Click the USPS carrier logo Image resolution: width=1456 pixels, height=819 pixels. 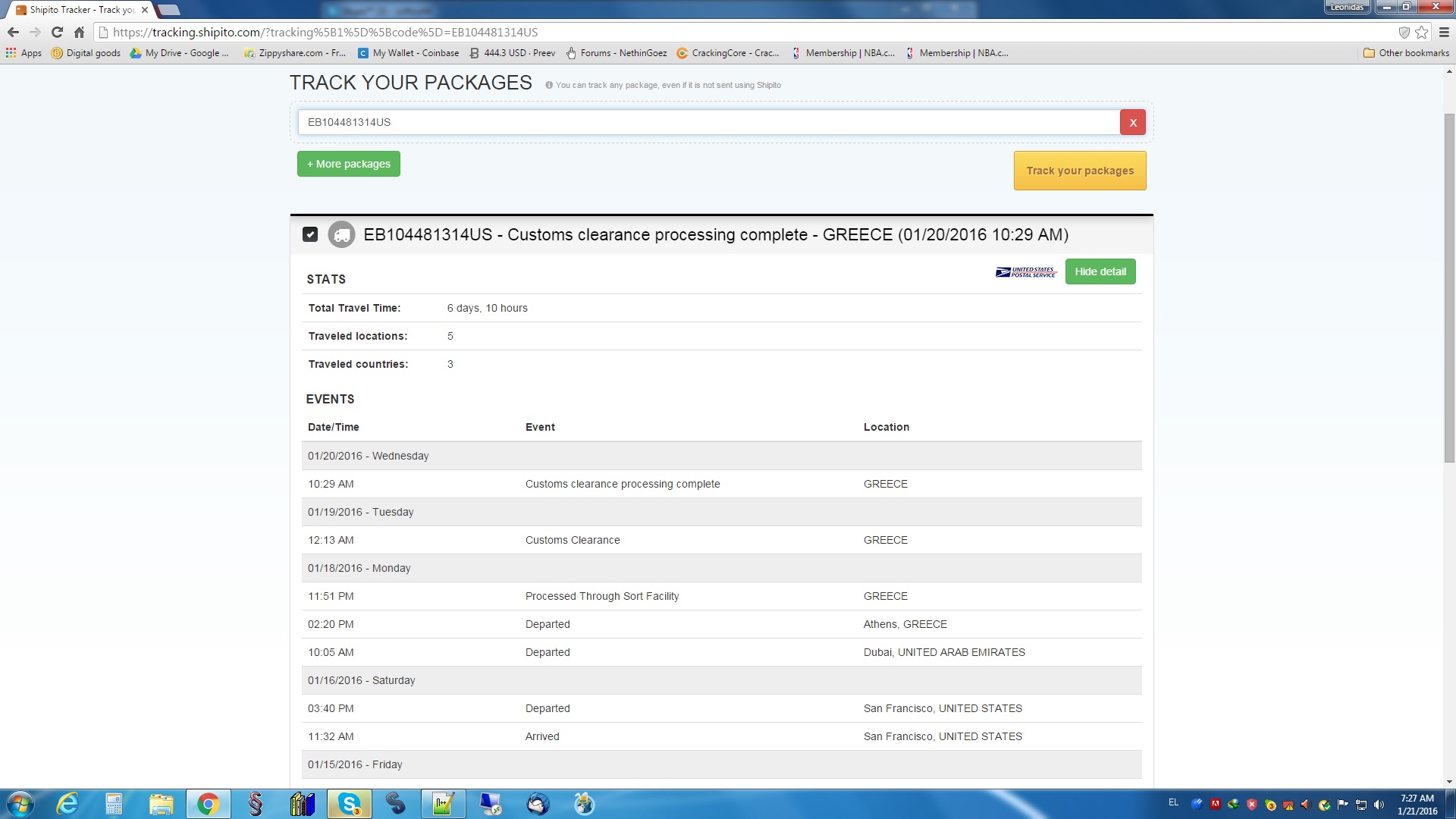1025,271
